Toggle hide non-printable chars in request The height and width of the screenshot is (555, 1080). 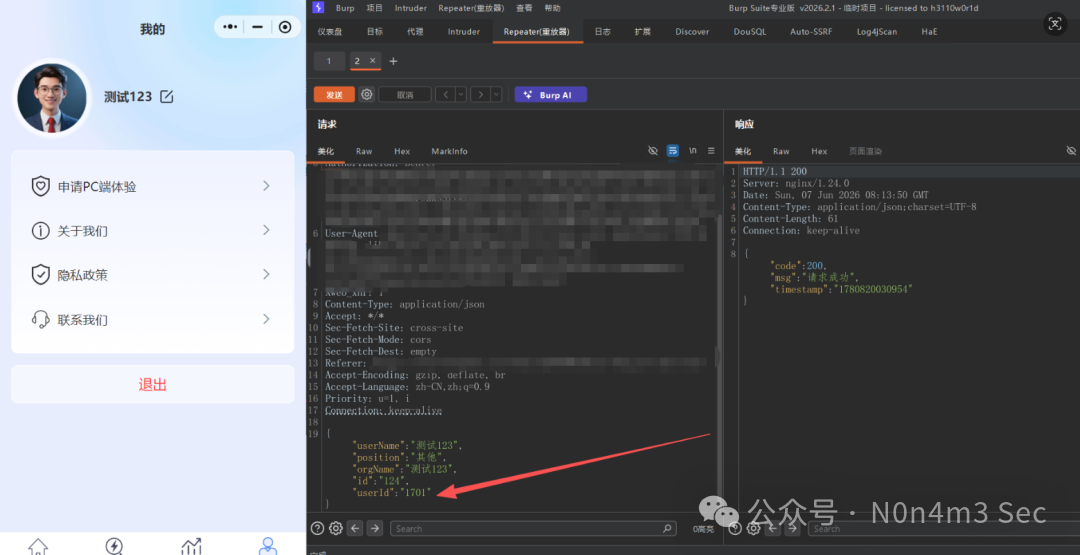tap(653, 151)
